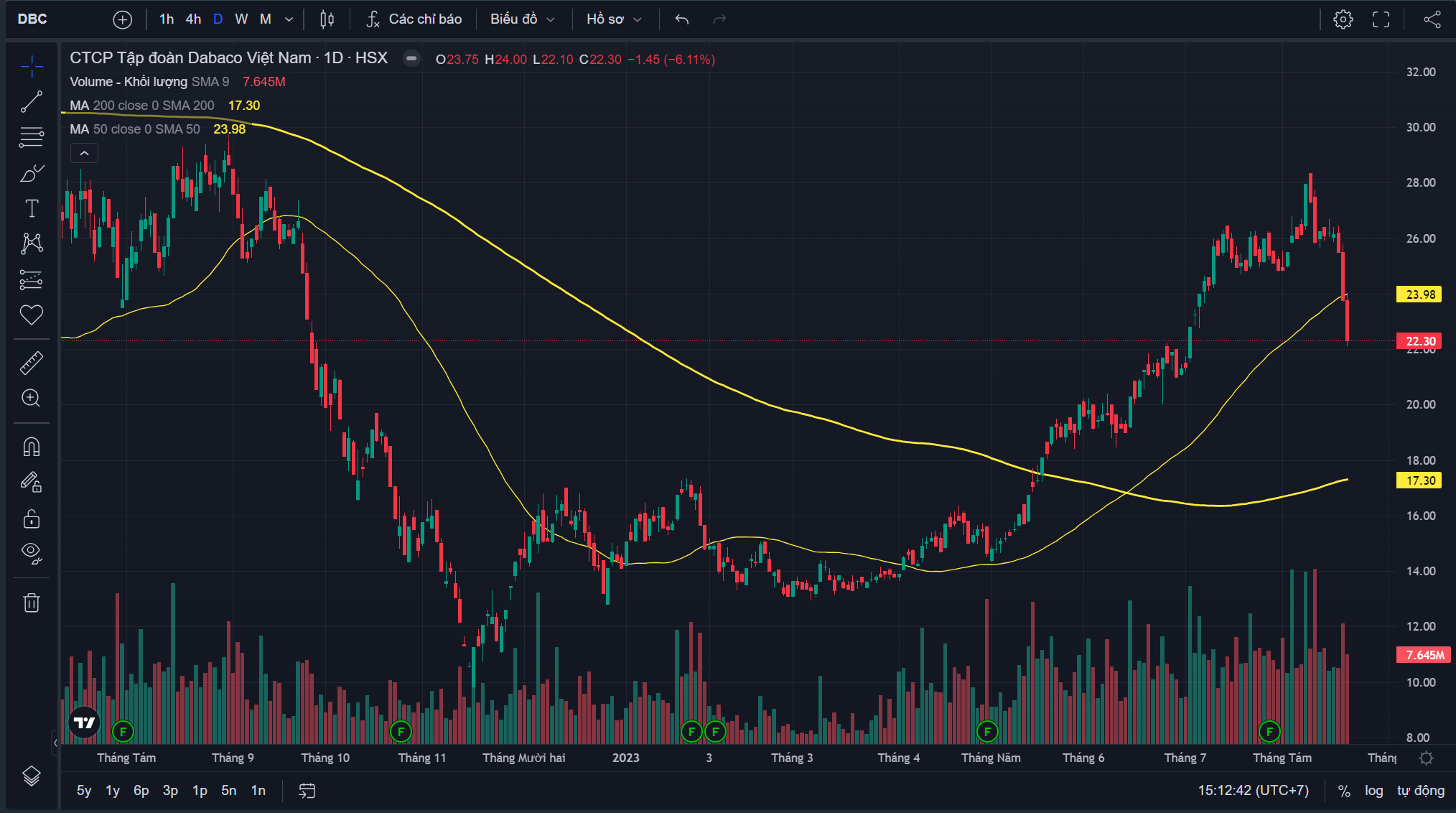
Task: Open chart settings gear icon
Action: [x=1343, y=19]
